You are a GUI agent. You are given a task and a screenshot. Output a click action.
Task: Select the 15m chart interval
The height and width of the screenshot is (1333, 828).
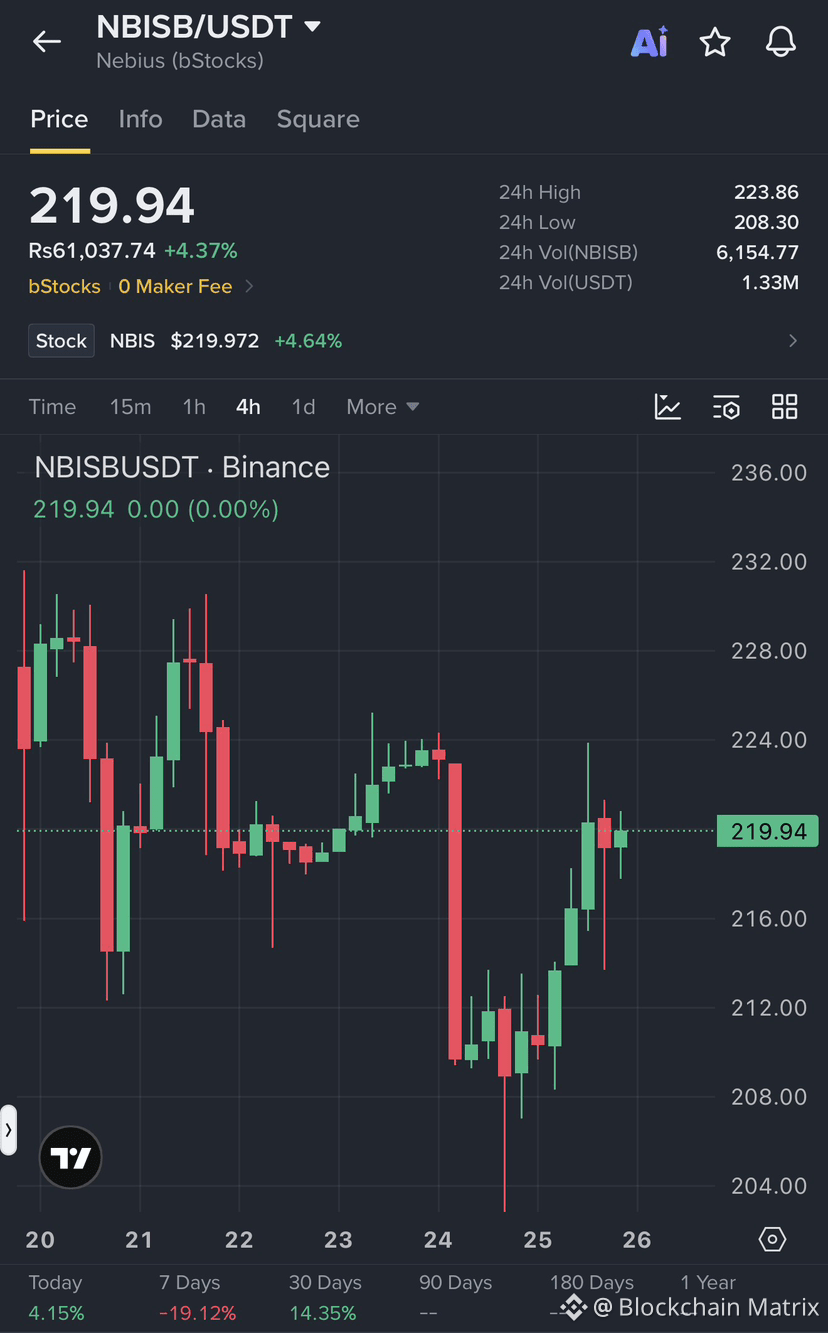click(130, 407)
